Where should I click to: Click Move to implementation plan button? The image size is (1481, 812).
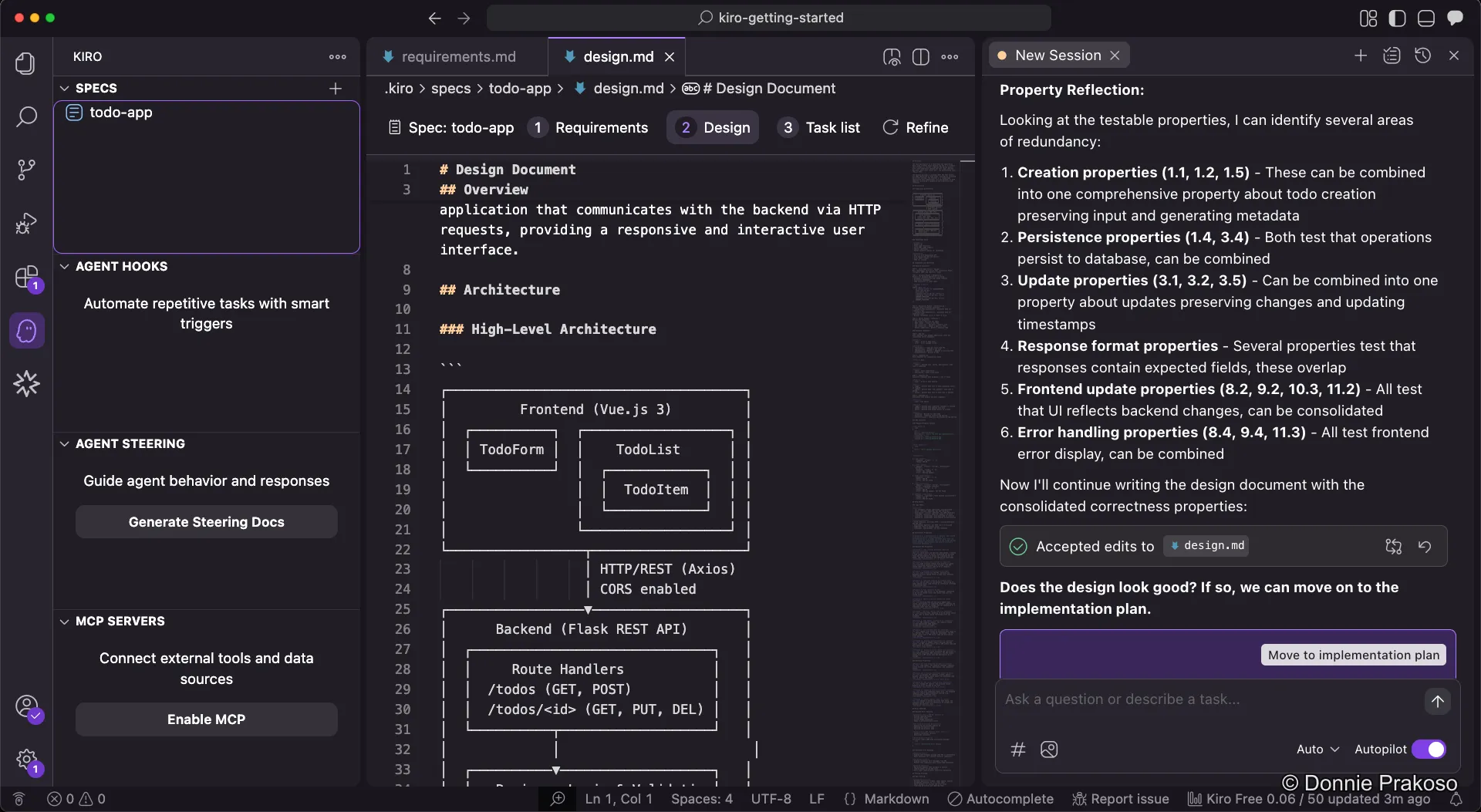pos(1353,655)
